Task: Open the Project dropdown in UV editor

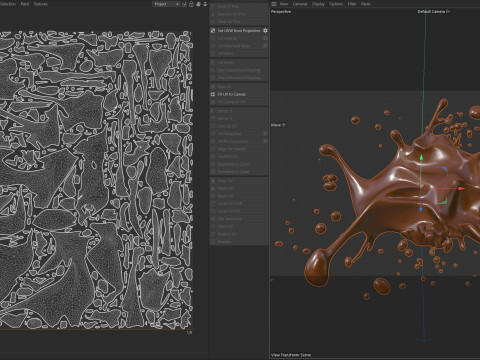Action: point(166,4)
